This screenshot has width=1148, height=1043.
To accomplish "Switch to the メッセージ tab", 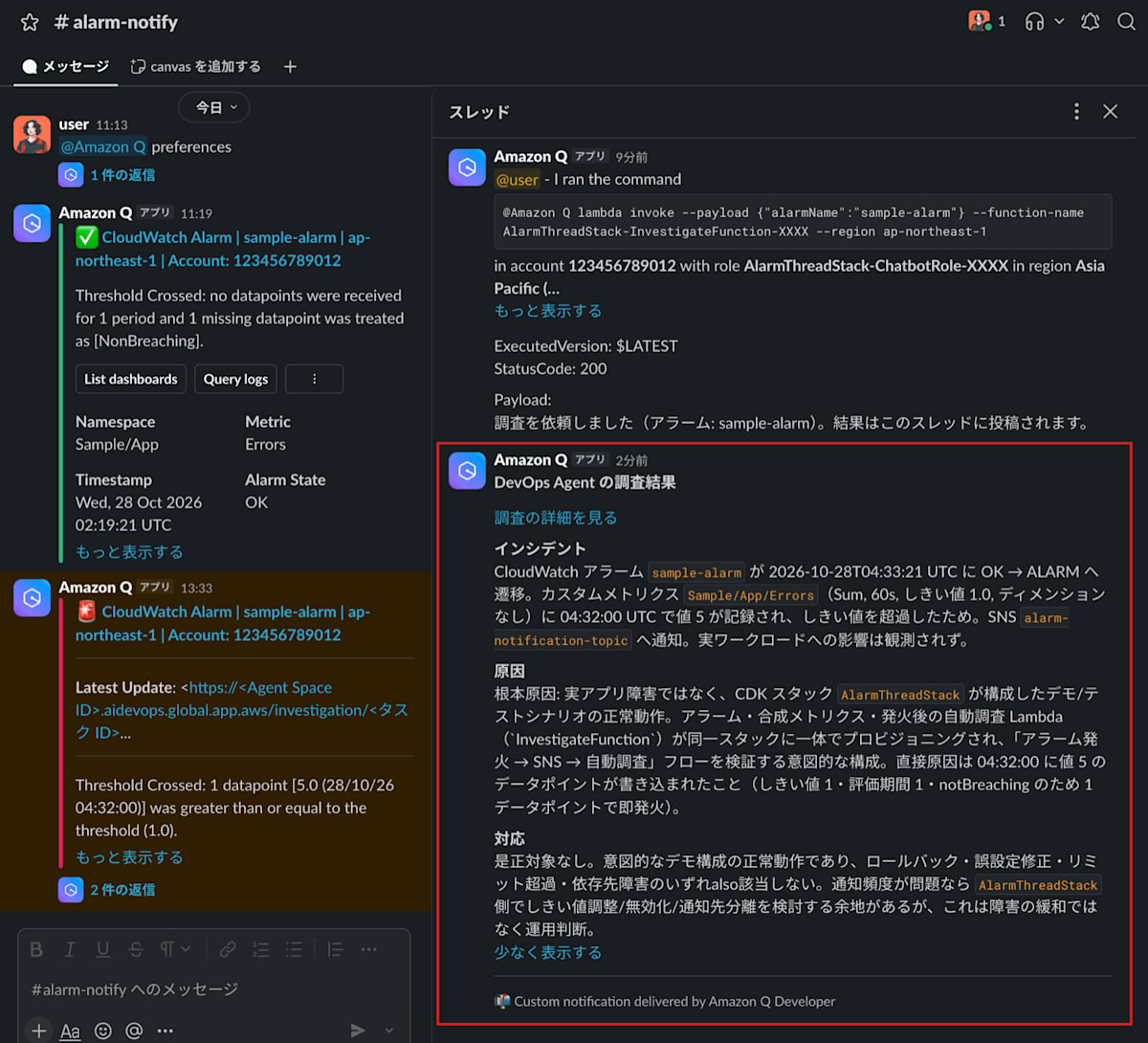I will pyautogui.click(x=66, y=66).
